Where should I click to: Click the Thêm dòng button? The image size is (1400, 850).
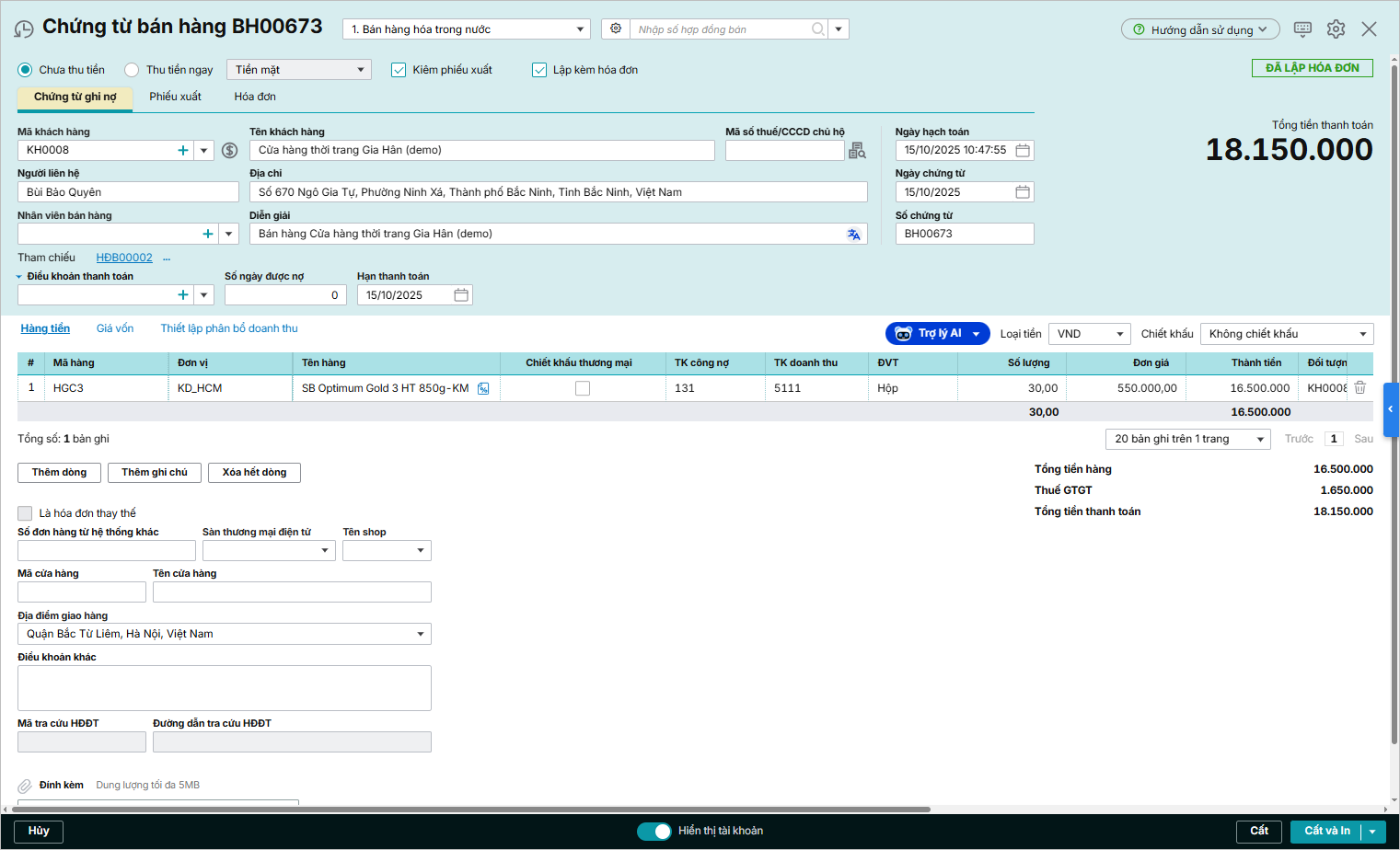point(59,473)
